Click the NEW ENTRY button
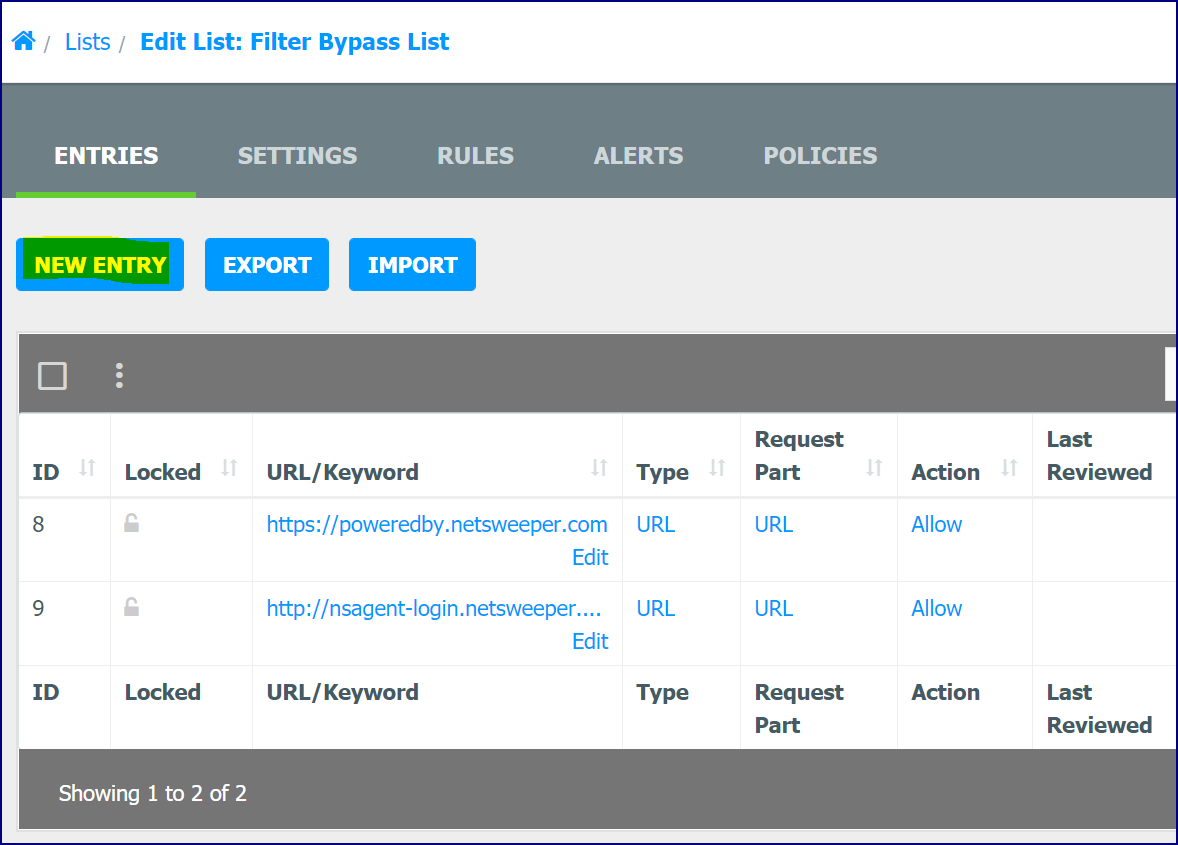1178x845 pixels. coord(100,264)
